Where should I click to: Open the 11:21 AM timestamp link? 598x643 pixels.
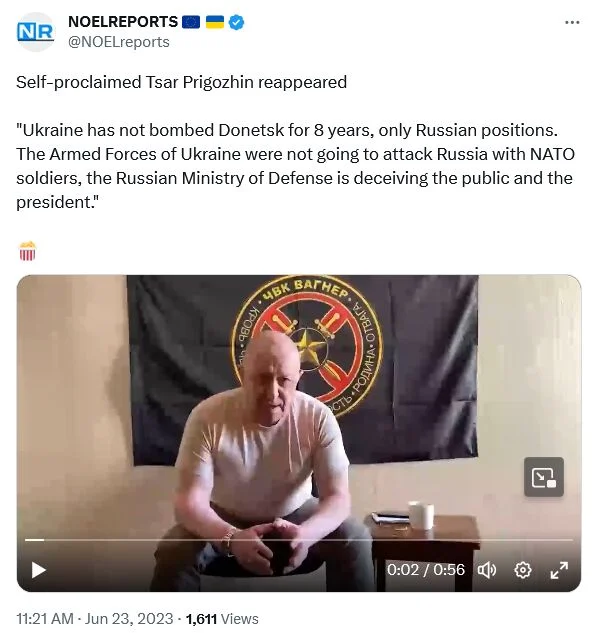coord(45,619)
